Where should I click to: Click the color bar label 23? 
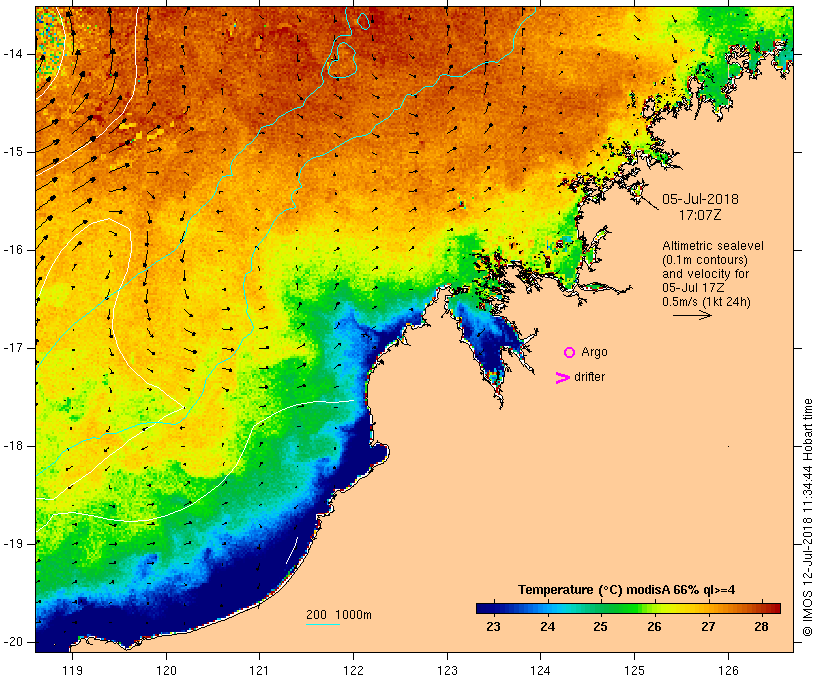pos(493,627)
